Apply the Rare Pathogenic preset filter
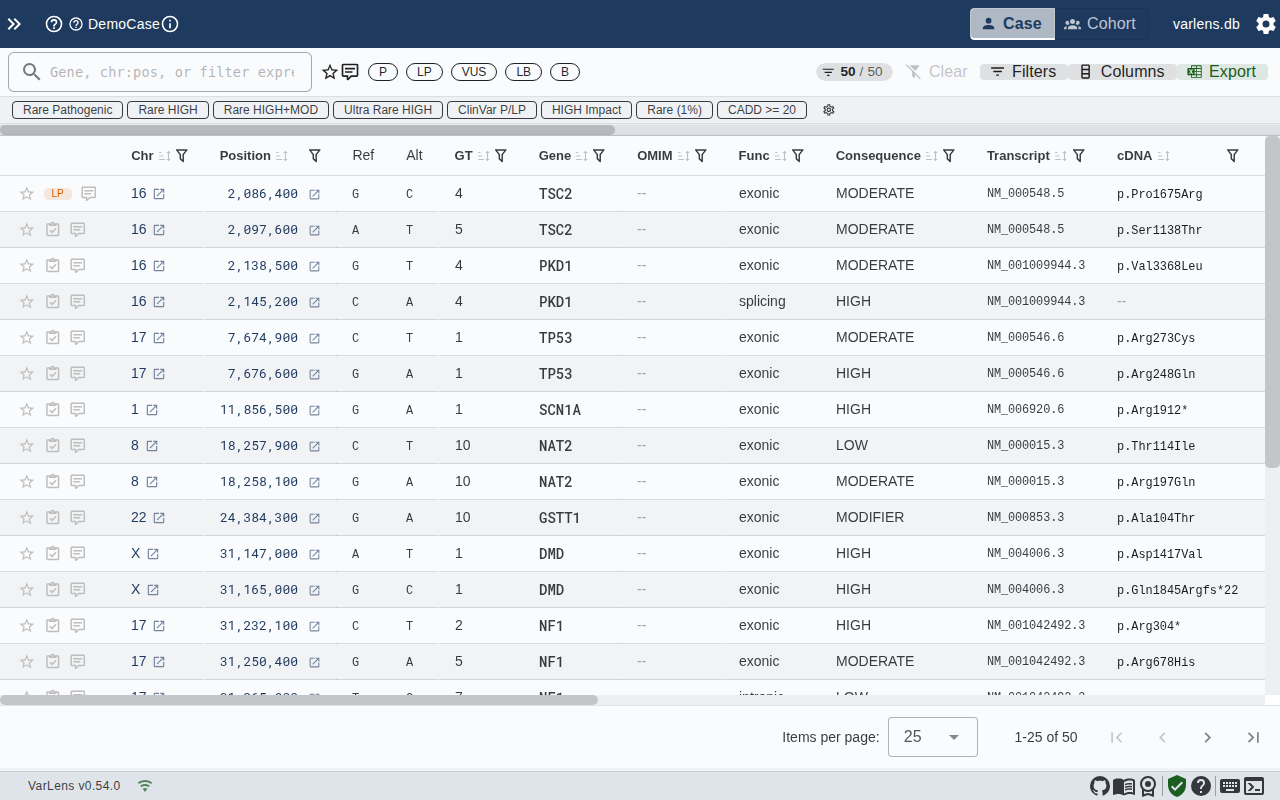1280x800 pixels. [68, 110]
